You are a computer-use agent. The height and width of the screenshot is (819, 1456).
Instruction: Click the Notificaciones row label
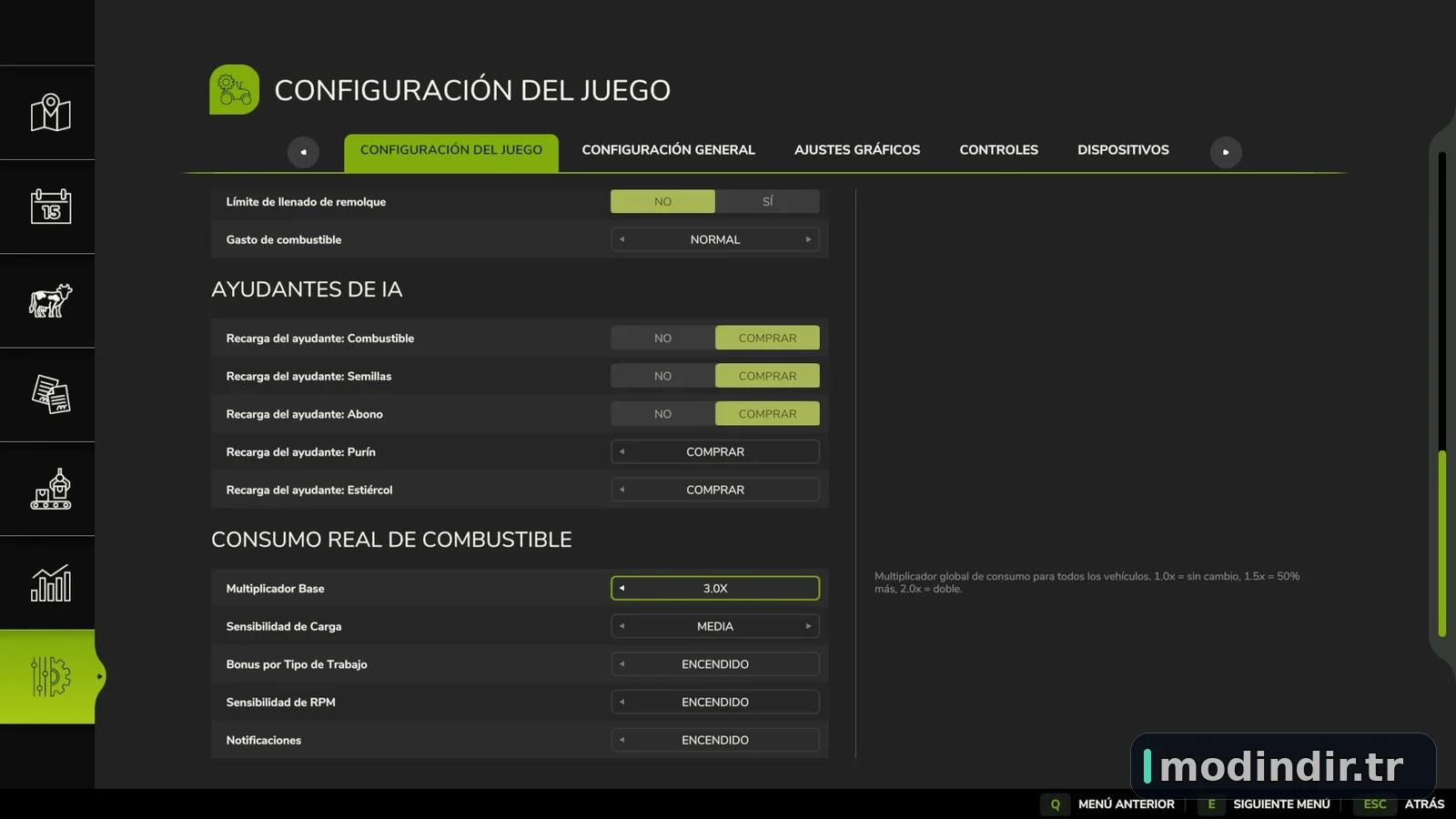[264, 740]
